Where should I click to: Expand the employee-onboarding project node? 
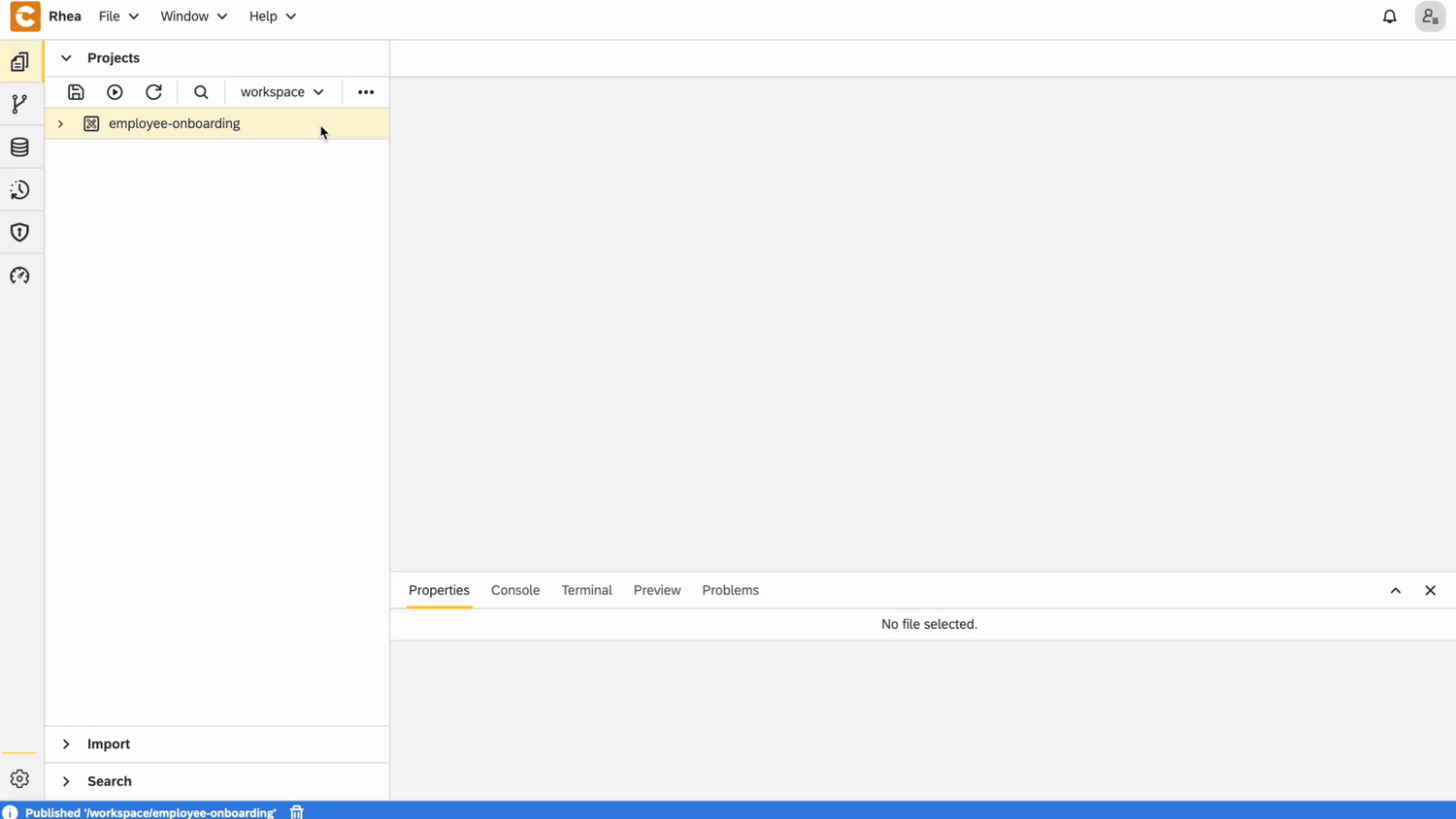pos(60,124)
